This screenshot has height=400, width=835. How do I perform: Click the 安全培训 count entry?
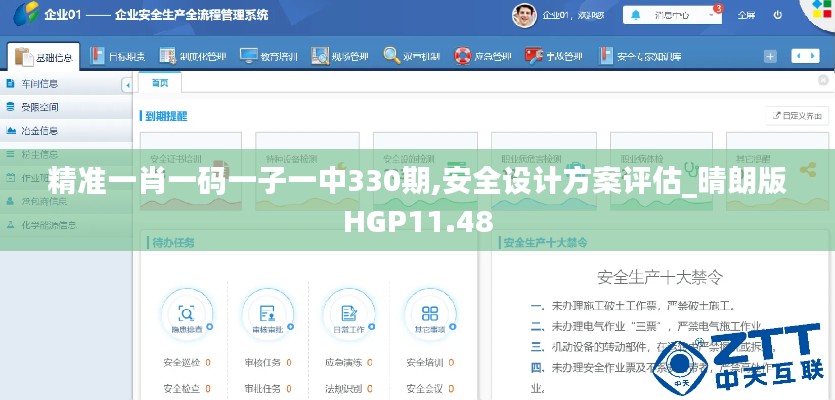tap(430, 363)
